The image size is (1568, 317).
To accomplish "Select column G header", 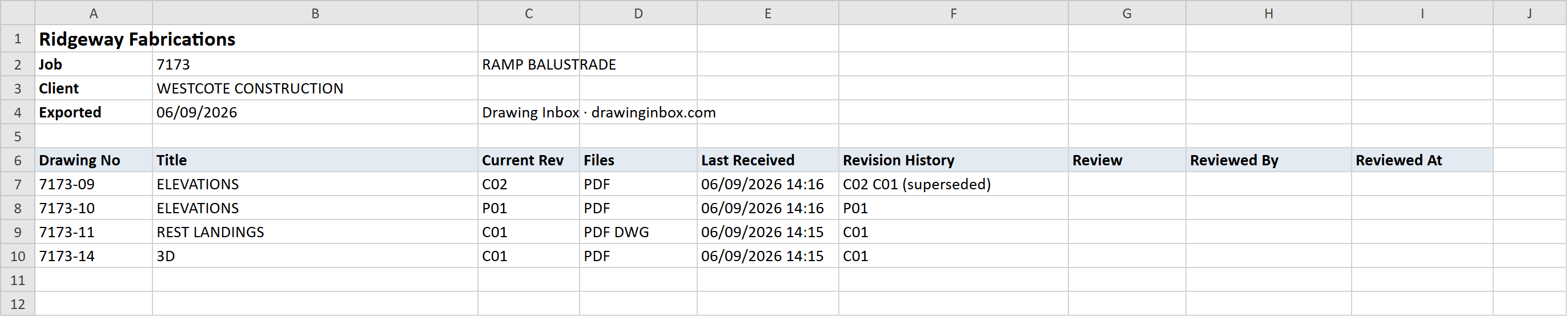I will pos(1127,13).
